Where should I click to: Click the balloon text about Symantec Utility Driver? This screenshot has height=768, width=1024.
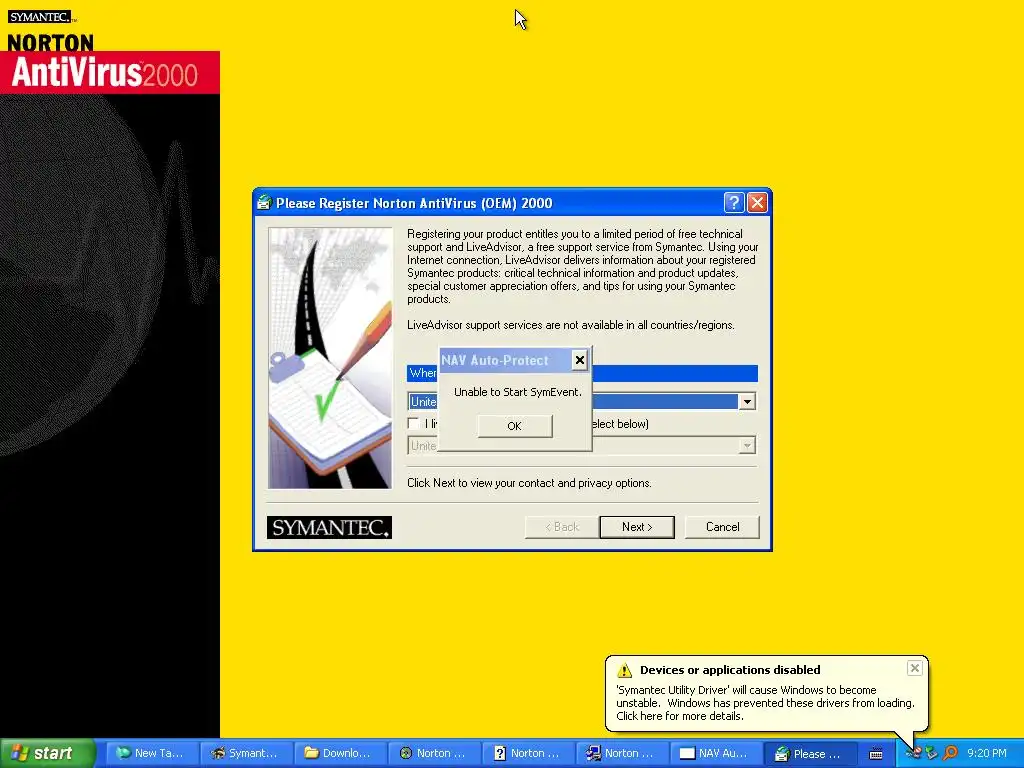click(x=765, y=703)
